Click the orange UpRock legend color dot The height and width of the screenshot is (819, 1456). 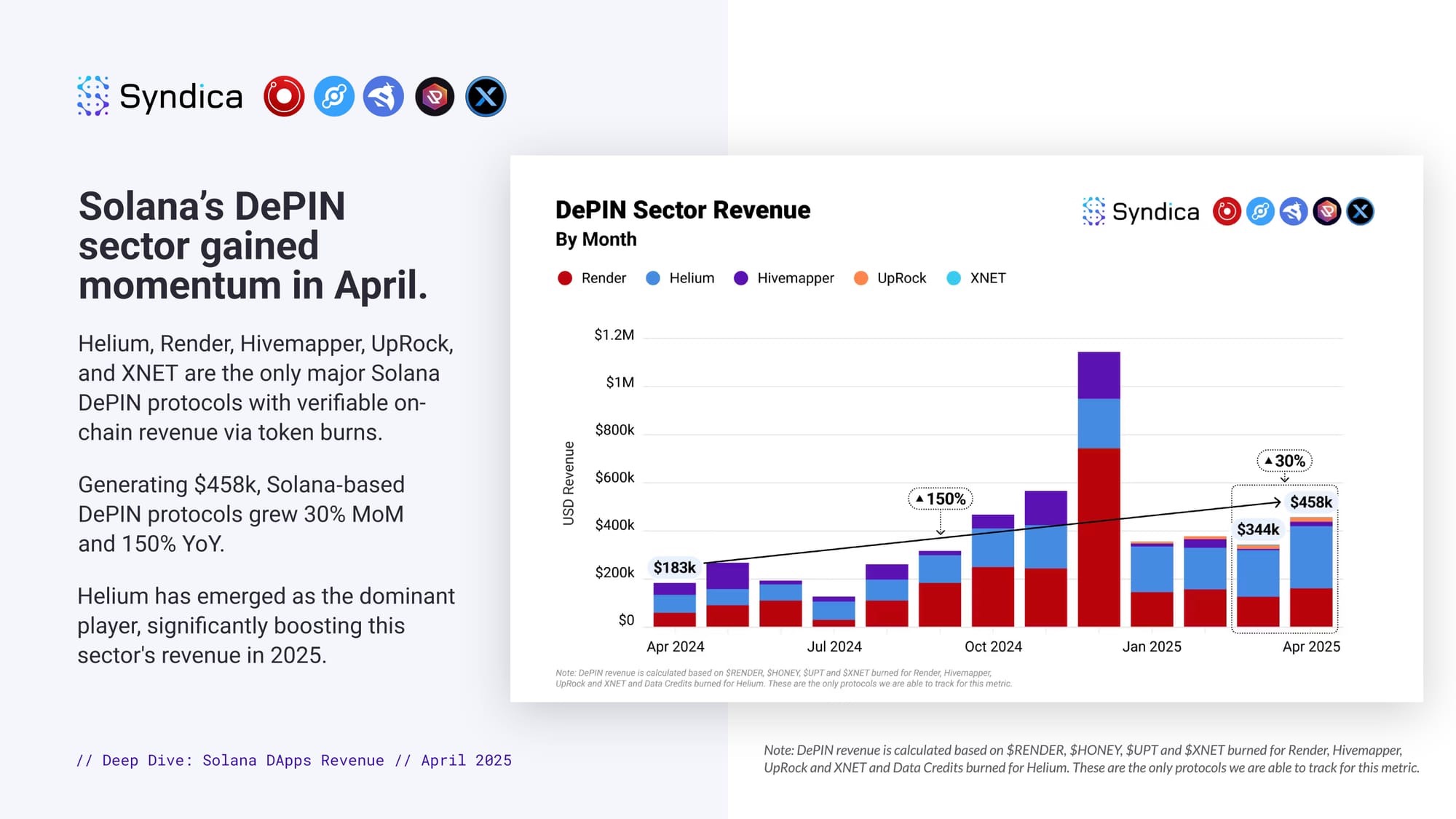click(860, 278)
